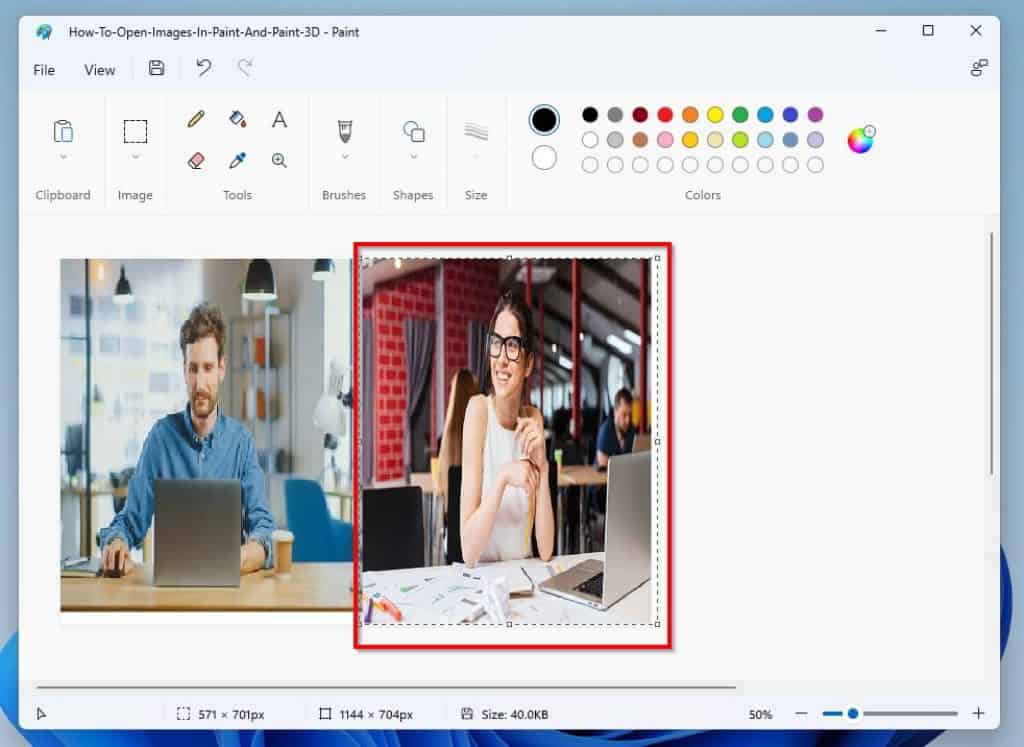Click the Brushes tool icon
Image resolution: width=1024 pixels, height=747 pixels.
[345, 131]
